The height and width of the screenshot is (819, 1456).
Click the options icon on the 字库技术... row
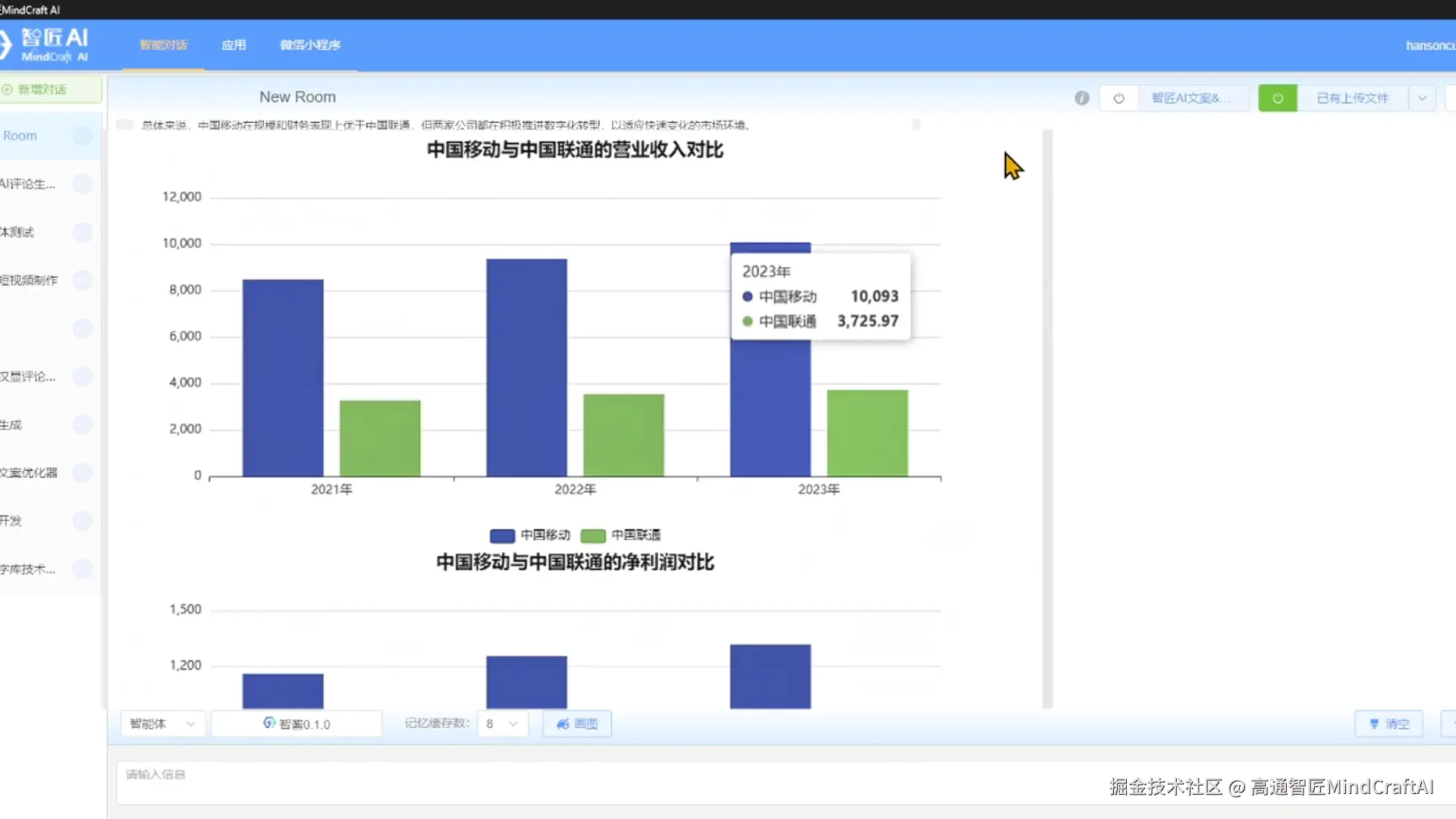[83, 569]
